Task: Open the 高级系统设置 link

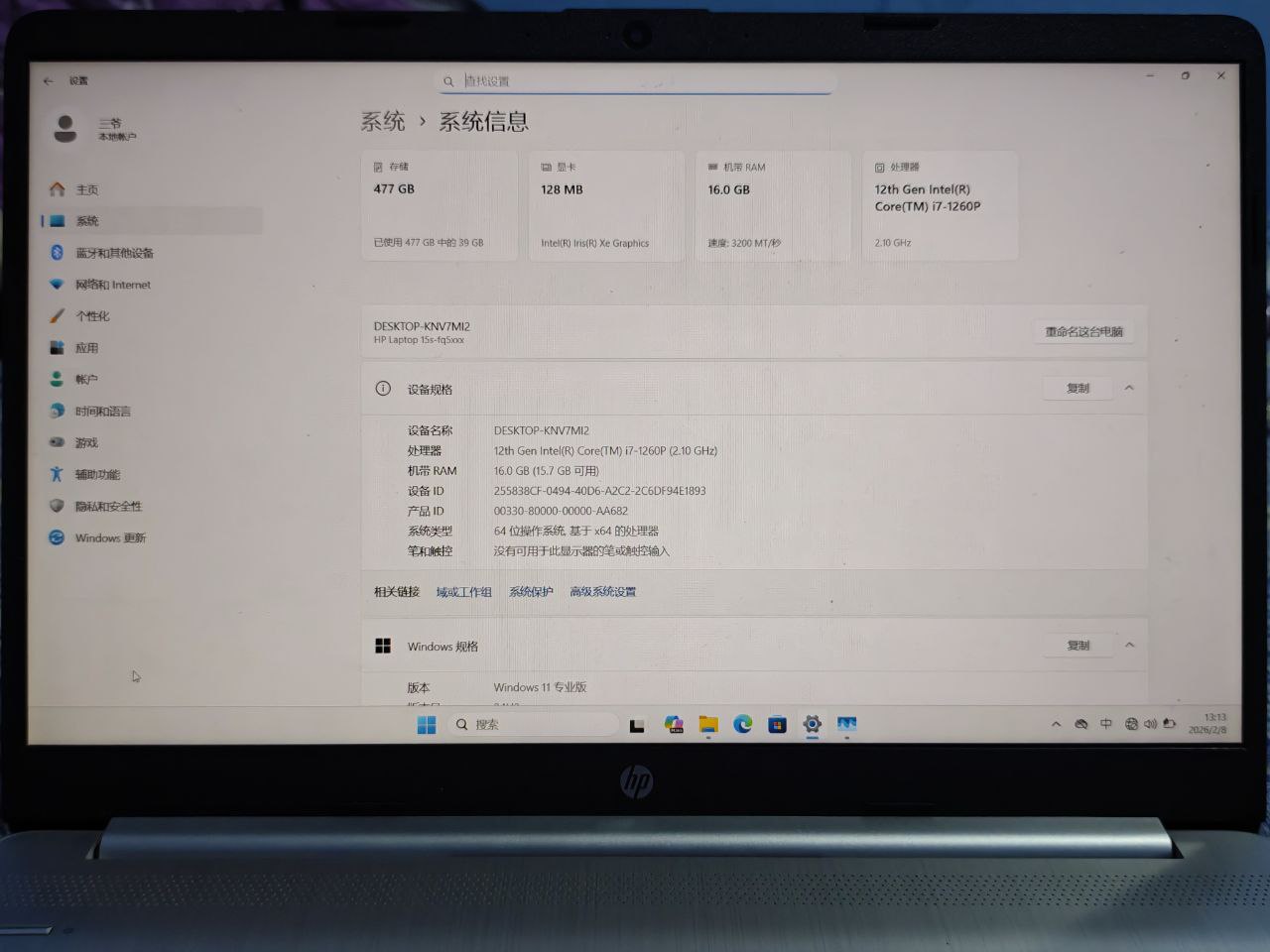Action: point(603,592)
